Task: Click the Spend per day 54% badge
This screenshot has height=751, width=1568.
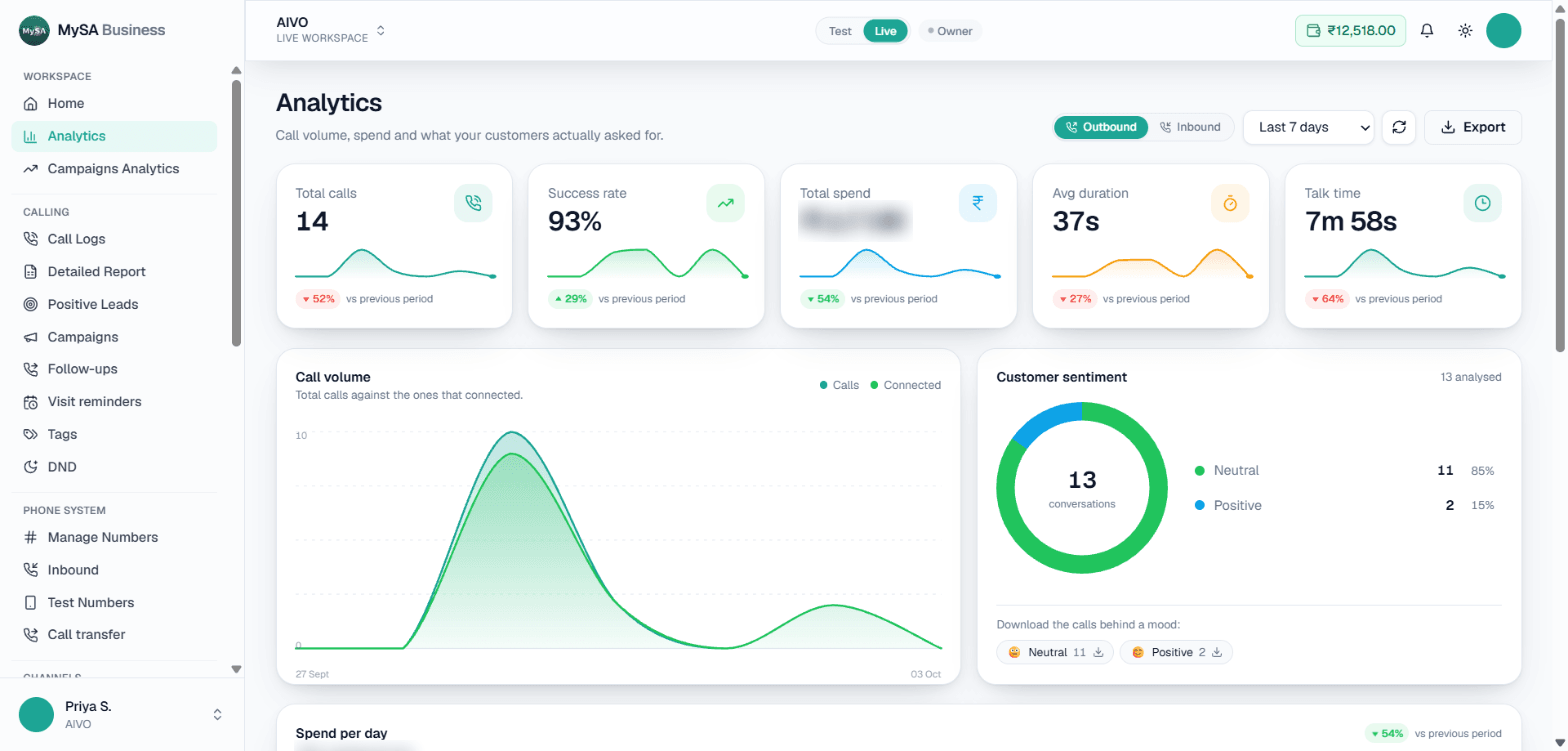Action: pyautogui.click(x=1387, y=733)
